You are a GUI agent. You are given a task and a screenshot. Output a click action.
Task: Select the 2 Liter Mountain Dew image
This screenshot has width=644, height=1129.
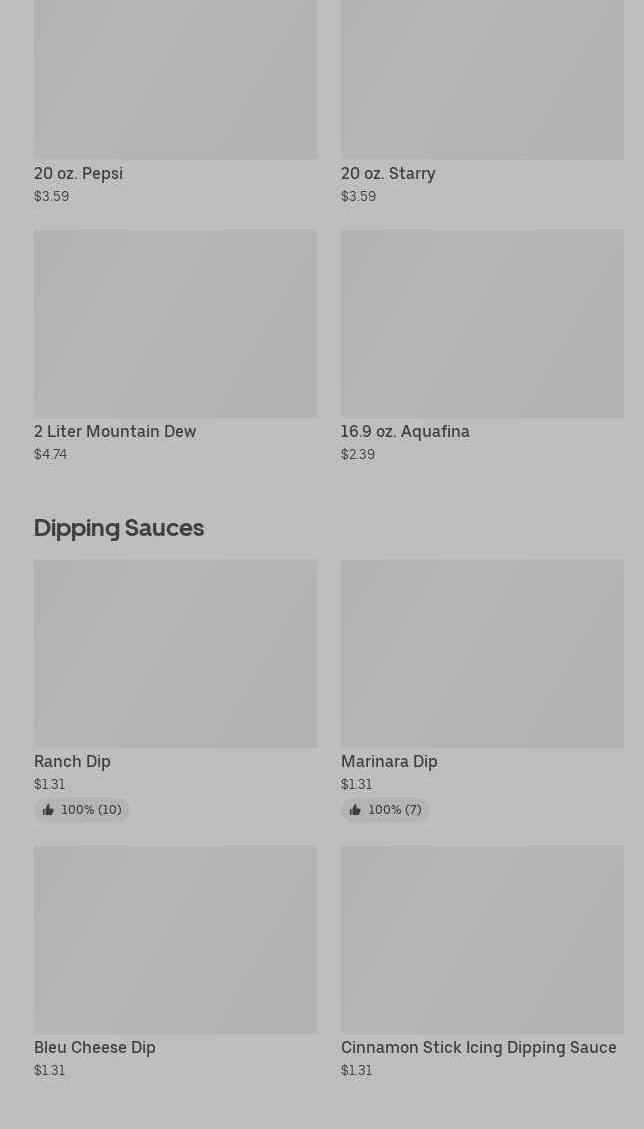[175, 324]
